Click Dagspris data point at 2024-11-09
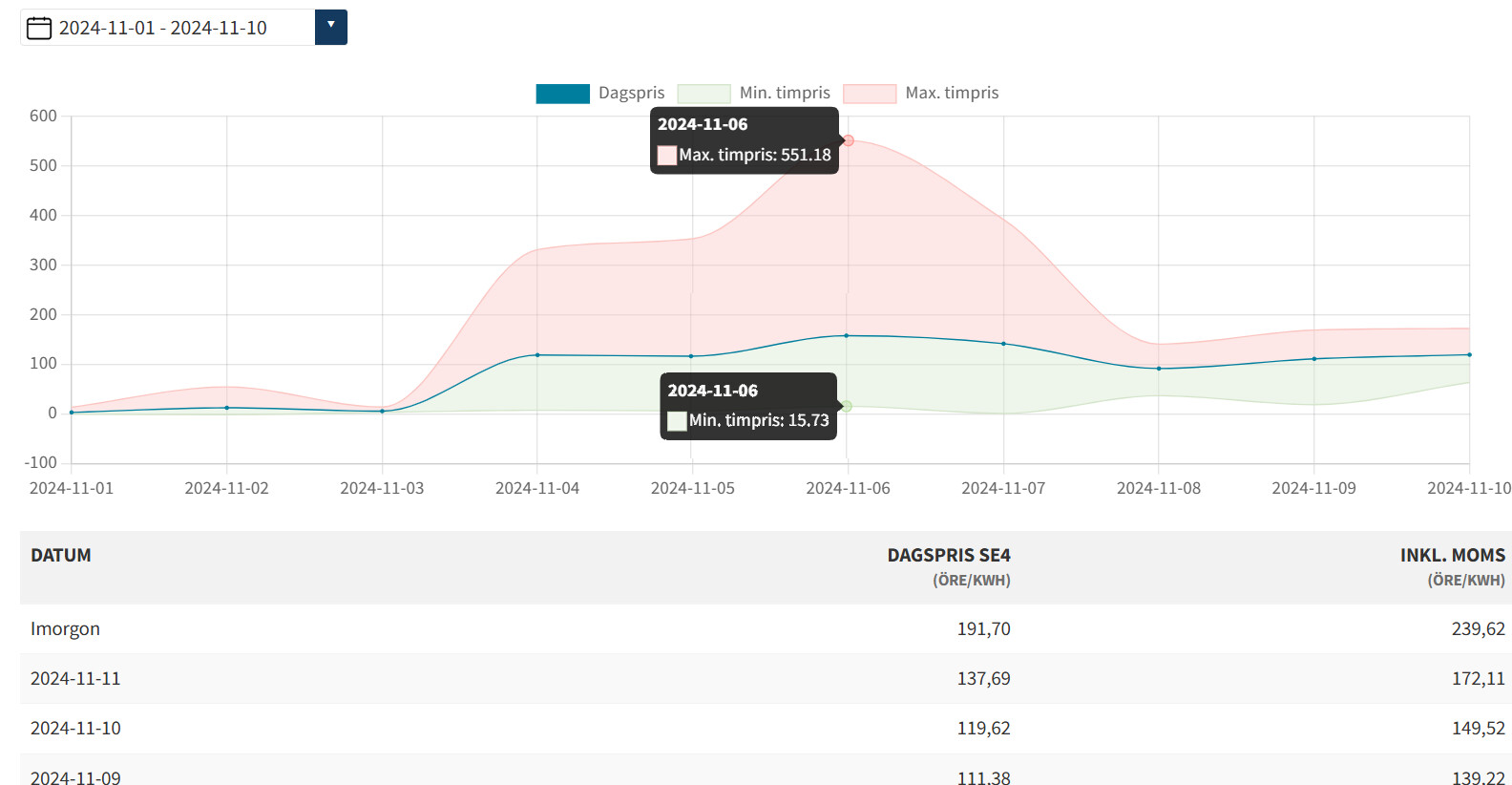This screenshot has height=785, width=1512. tap(1314, 359)
